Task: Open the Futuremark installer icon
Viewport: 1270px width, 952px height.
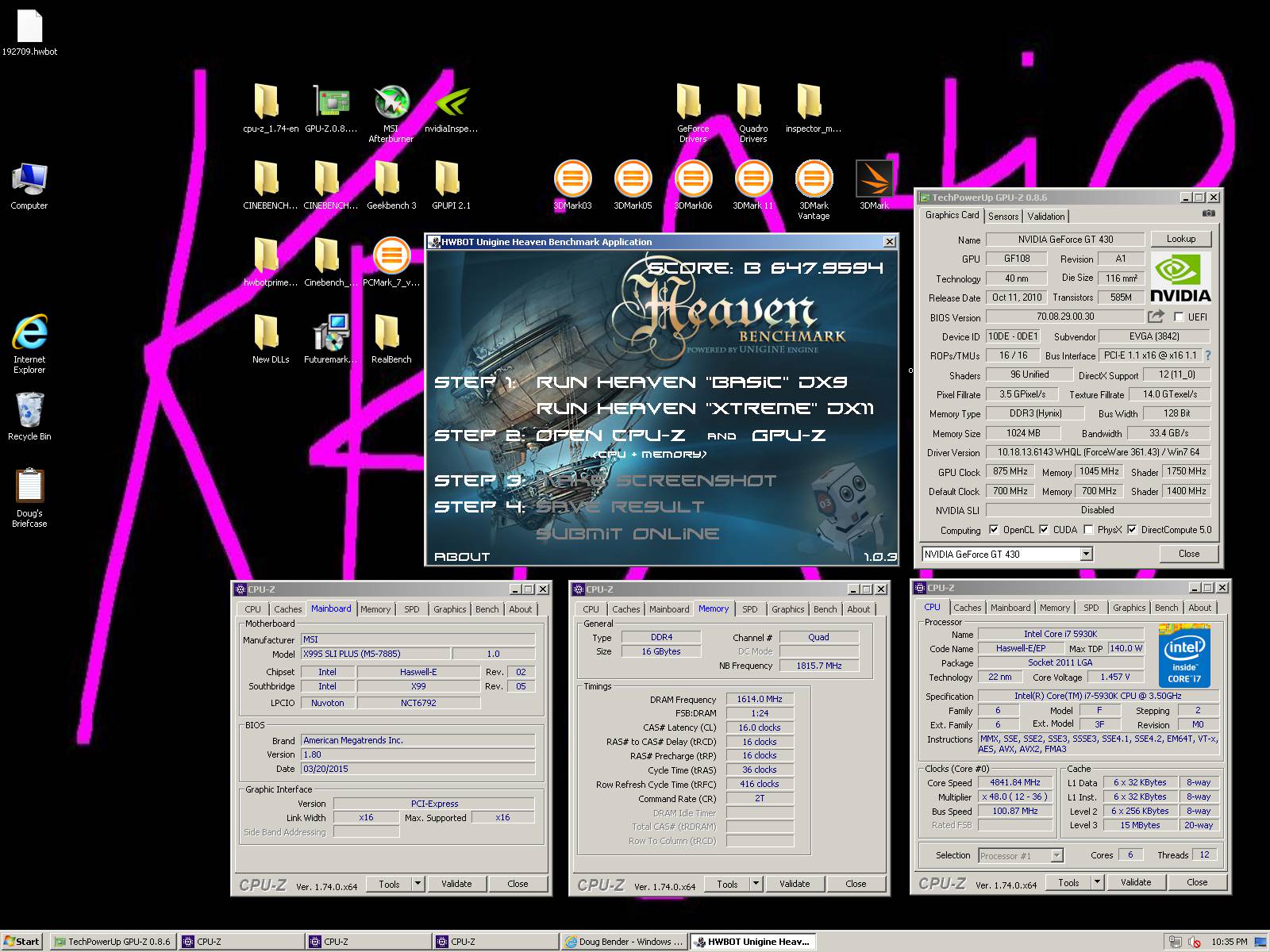Action: 330,338
